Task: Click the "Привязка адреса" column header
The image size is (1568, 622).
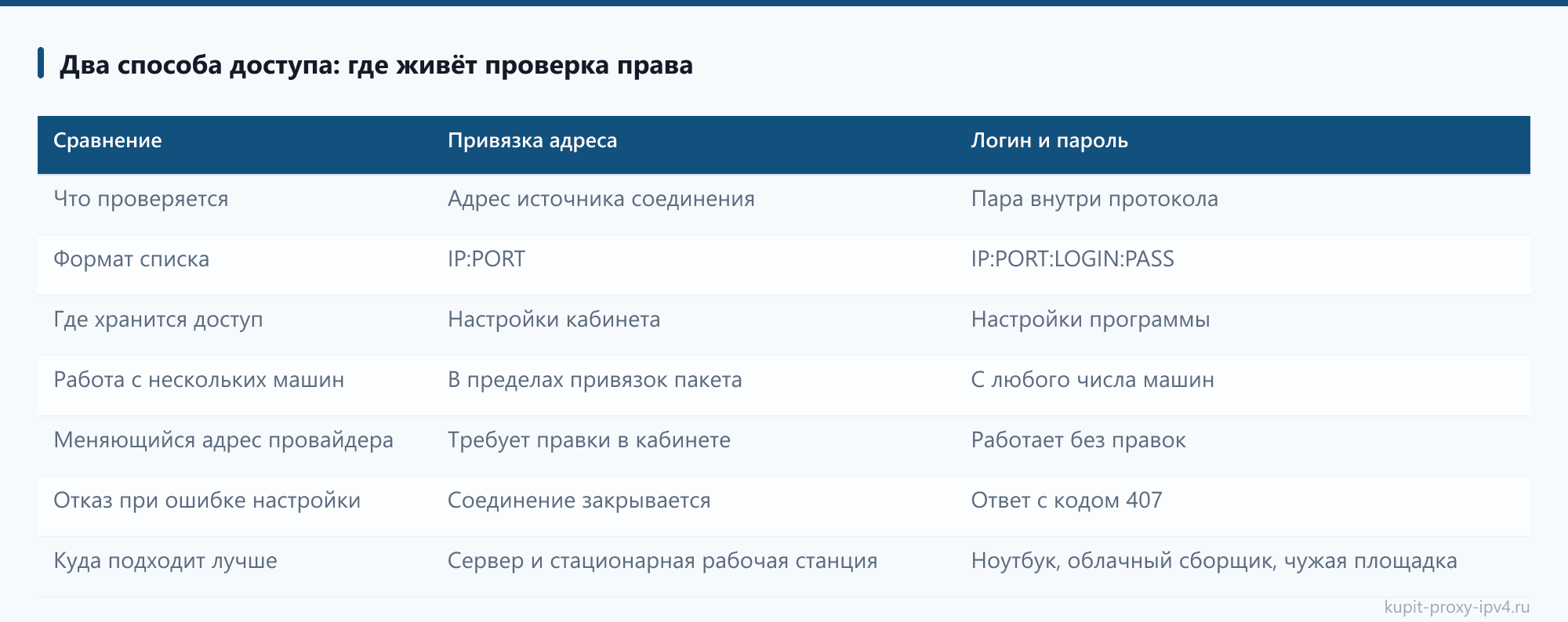Action: tap(532, 141)
